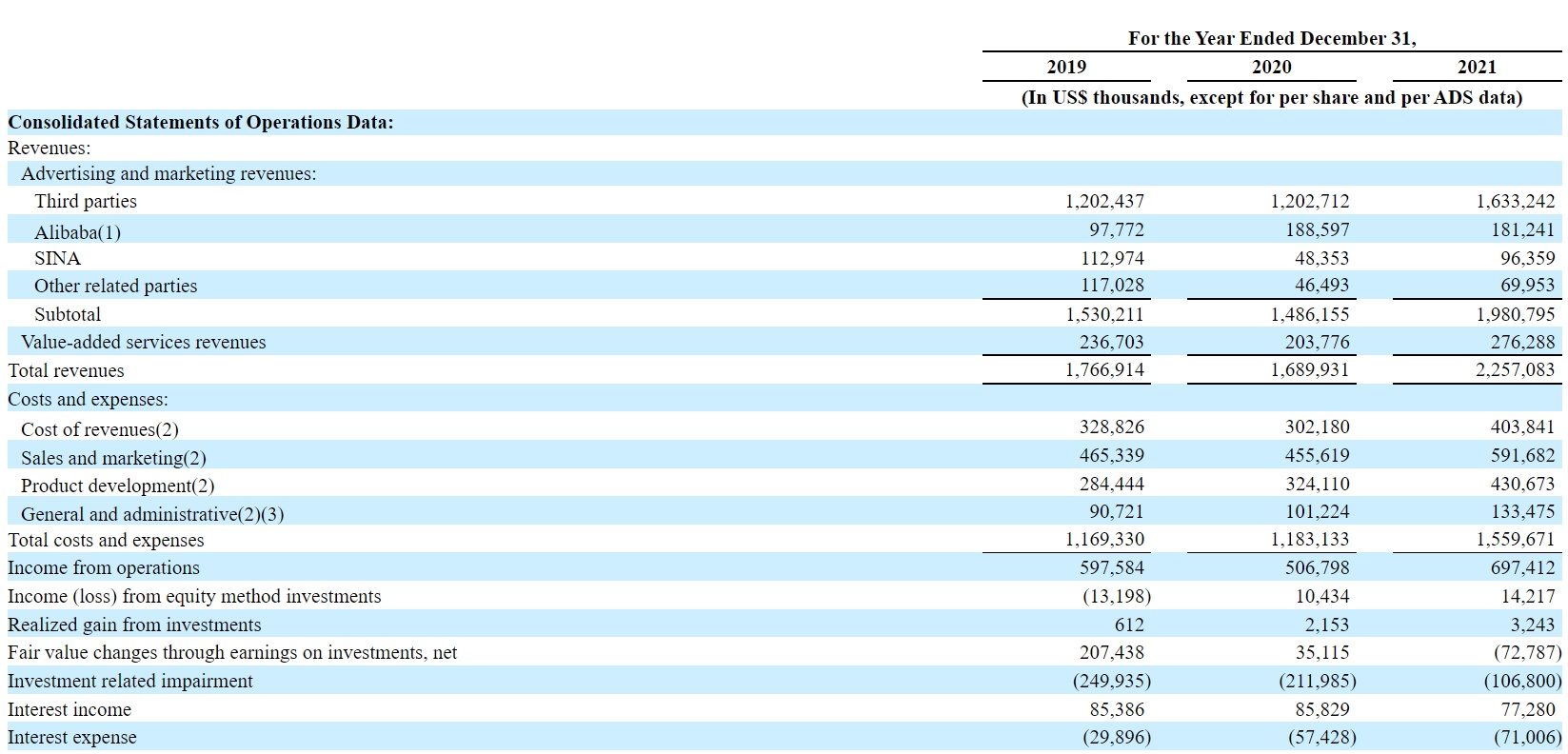Click the Income from operations label
This screenshot has height=754, width=1568.
[104, 567]
